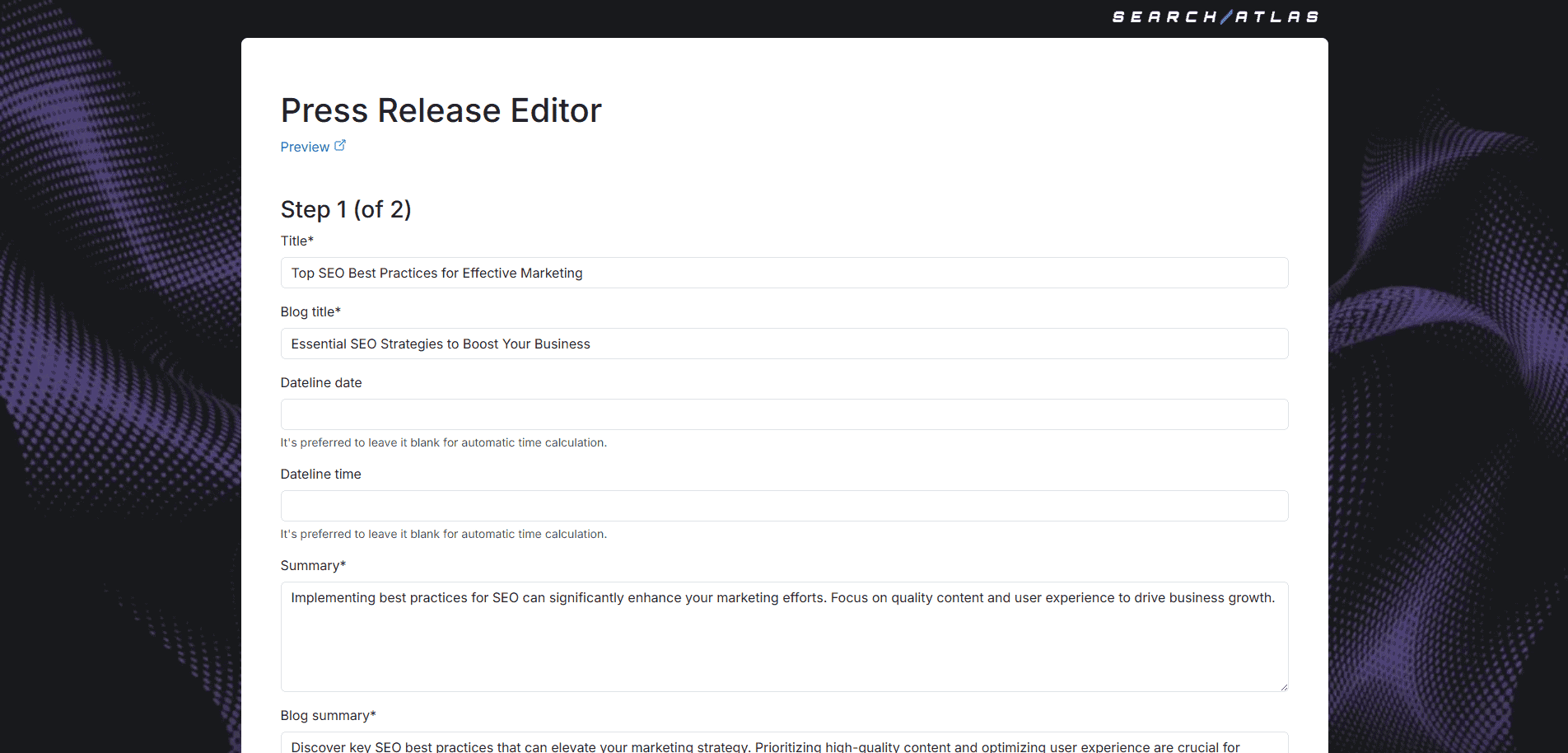The width and height of the screenshot is (1568, 753).
Task: Click the hint text below Dateline time field
Action: coord(443,534)
